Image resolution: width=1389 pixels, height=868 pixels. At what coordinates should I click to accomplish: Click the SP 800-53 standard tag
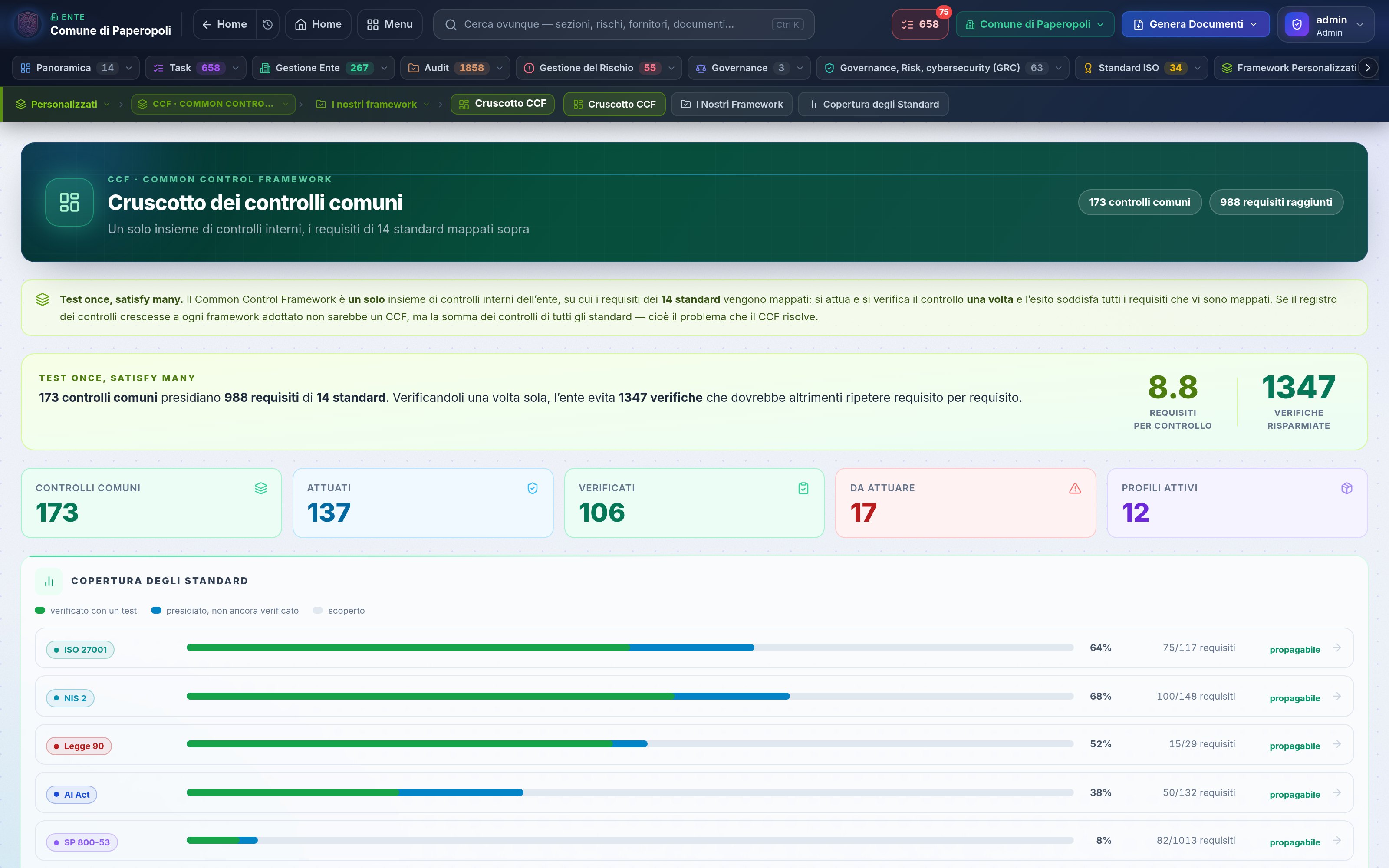point(82,842)
